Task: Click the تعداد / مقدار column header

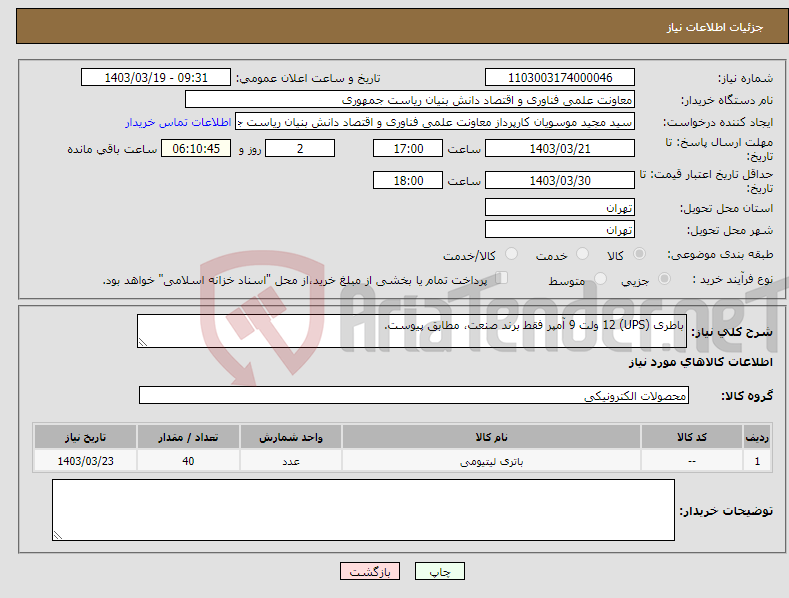Action: [188, 437]
